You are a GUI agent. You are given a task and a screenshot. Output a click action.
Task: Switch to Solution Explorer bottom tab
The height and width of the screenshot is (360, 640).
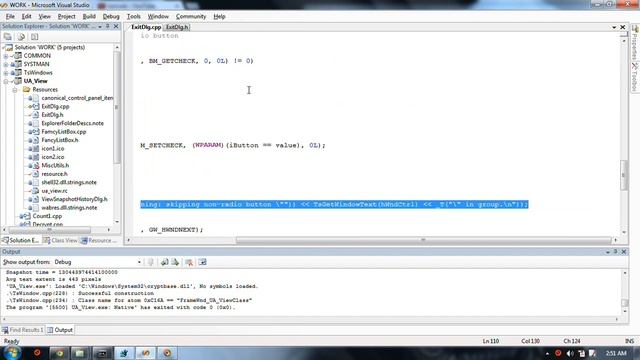(20, 240)
